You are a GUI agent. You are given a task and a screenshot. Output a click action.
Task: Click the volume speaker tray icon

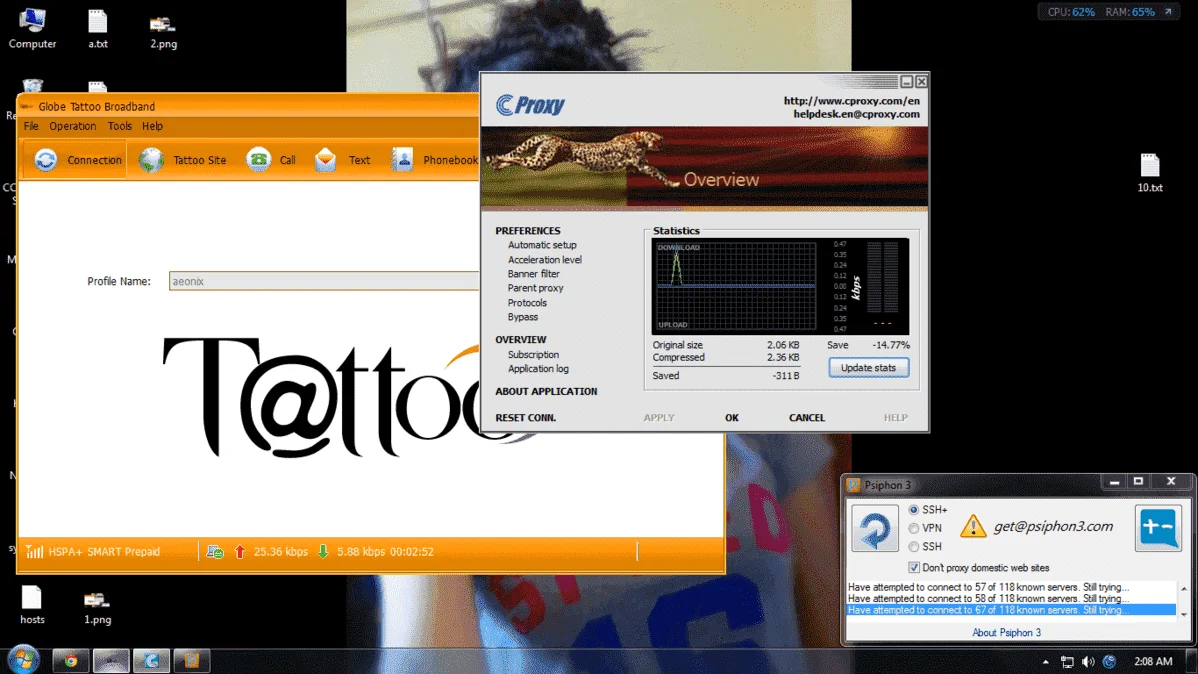pos(1088,662)
